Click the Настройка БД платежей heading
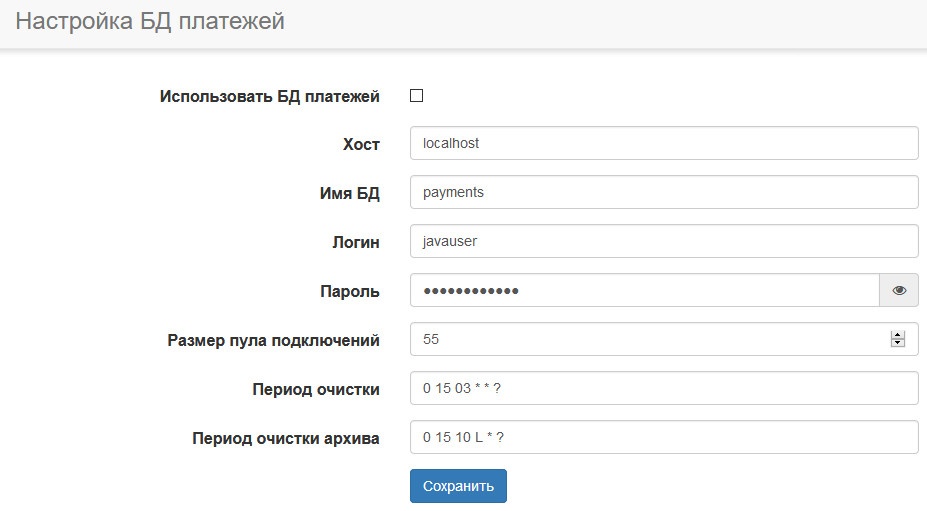The width and height of the screenshot is (927, 511). (x=150, y=22)
